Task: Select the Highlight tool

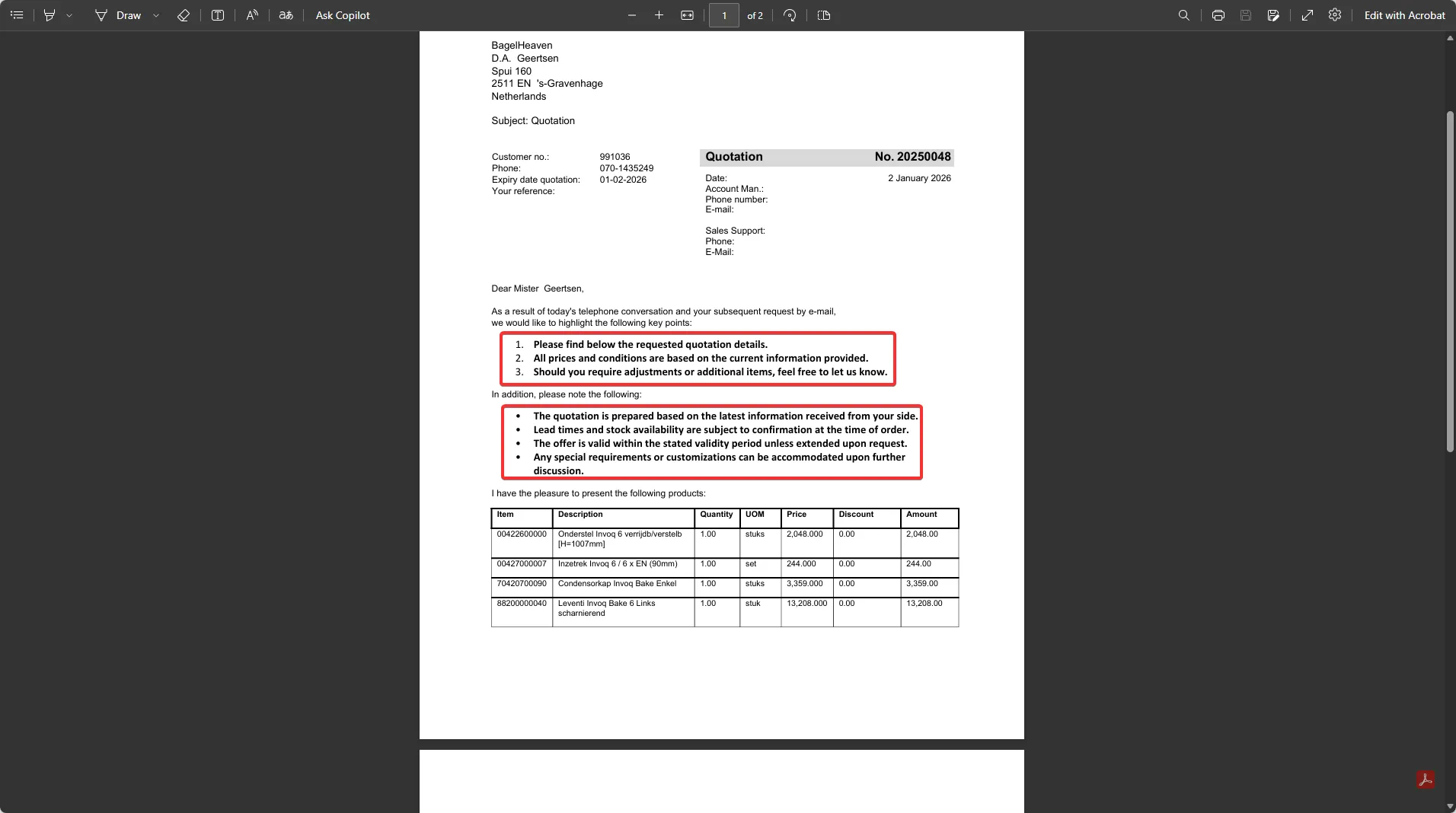Action: coord(49,15)
